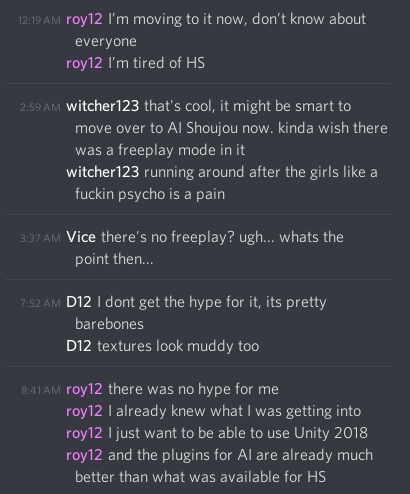Image resolution: width=410 pixels, height=494 pixels.
Task: Select message 'I just want to be able to use Unity 2018'
Action: 238,433
